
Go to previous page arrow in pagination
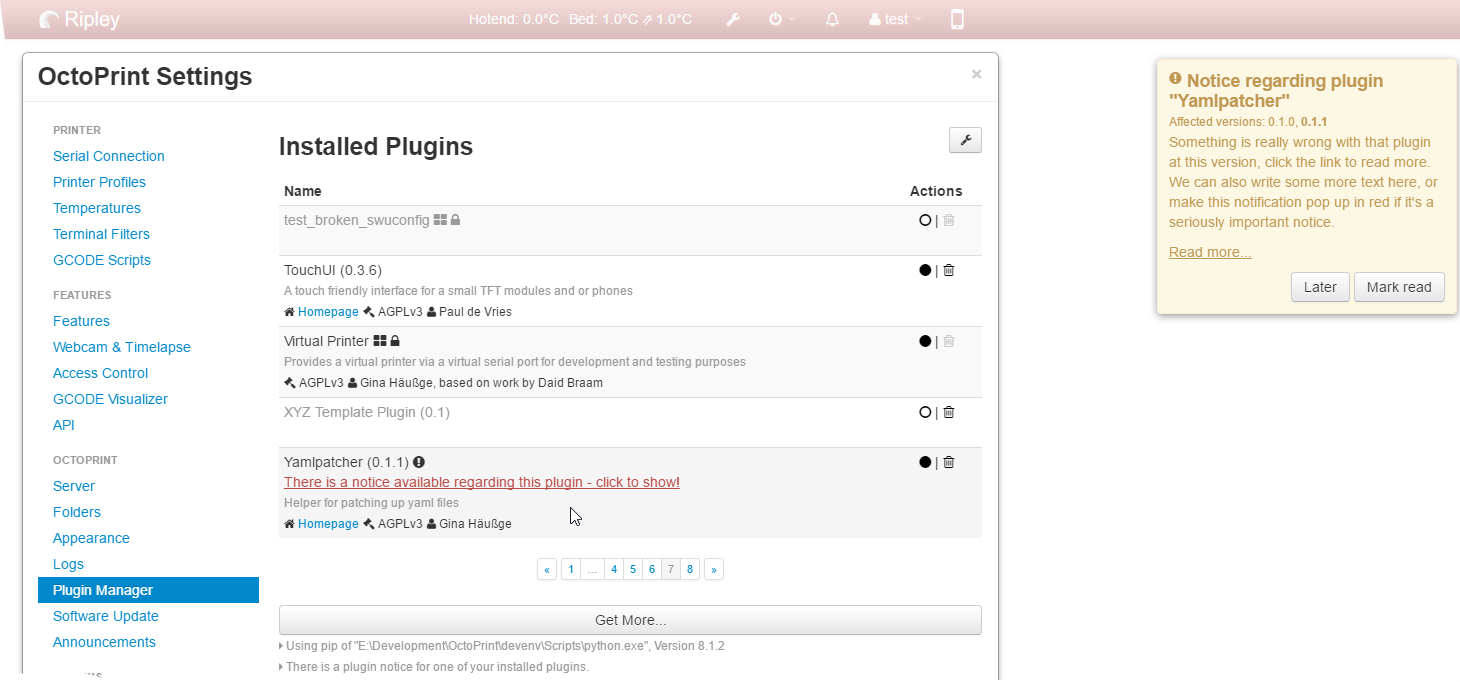547,569
